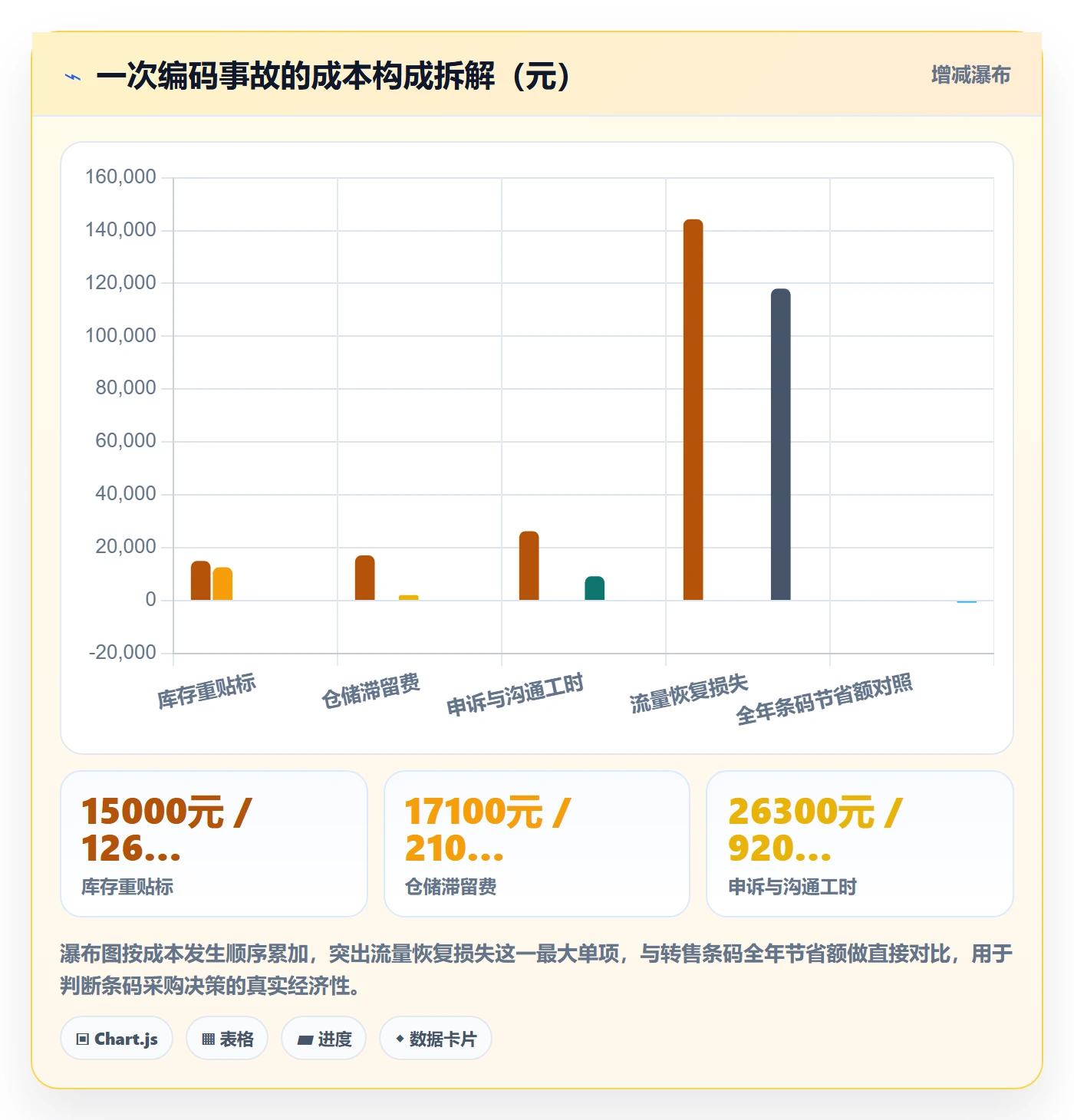Open the 26300元 申诉与沟通工时 data card
The height and width of the screenshot is (1120, 1074).
pos(860,844)
